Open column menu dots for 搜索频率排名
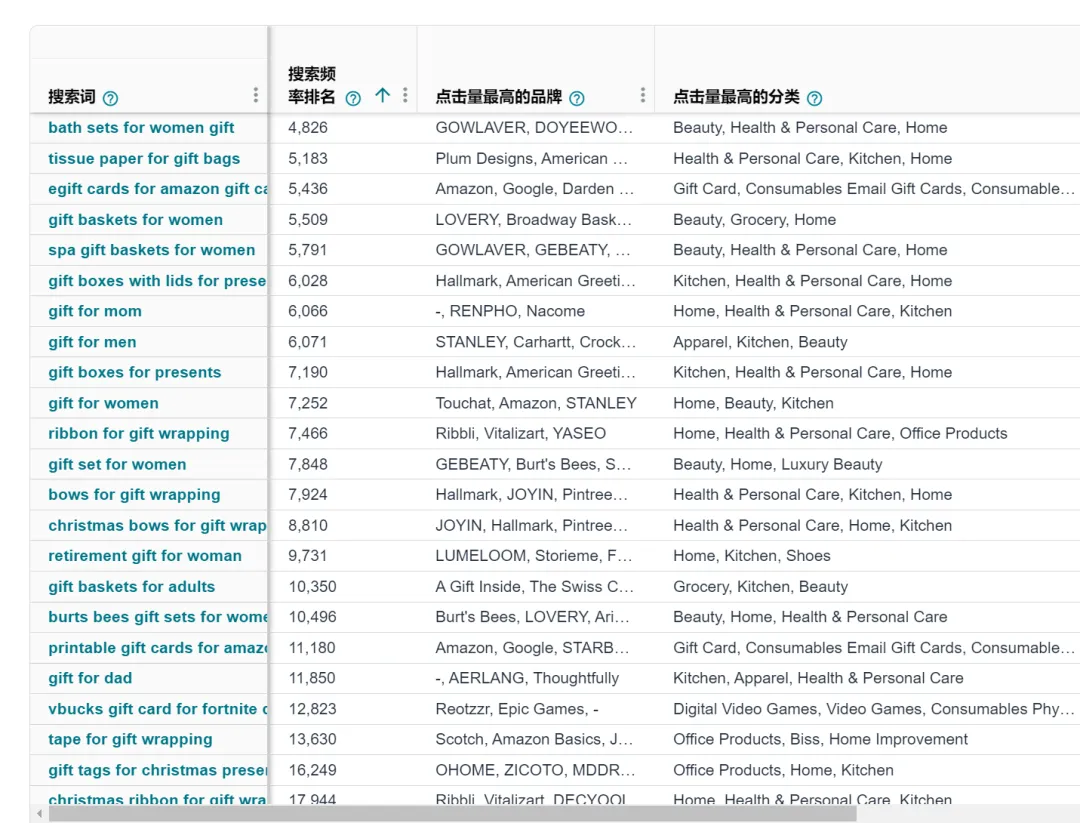Screen dimensions: 1080x823 coord(405,95)
